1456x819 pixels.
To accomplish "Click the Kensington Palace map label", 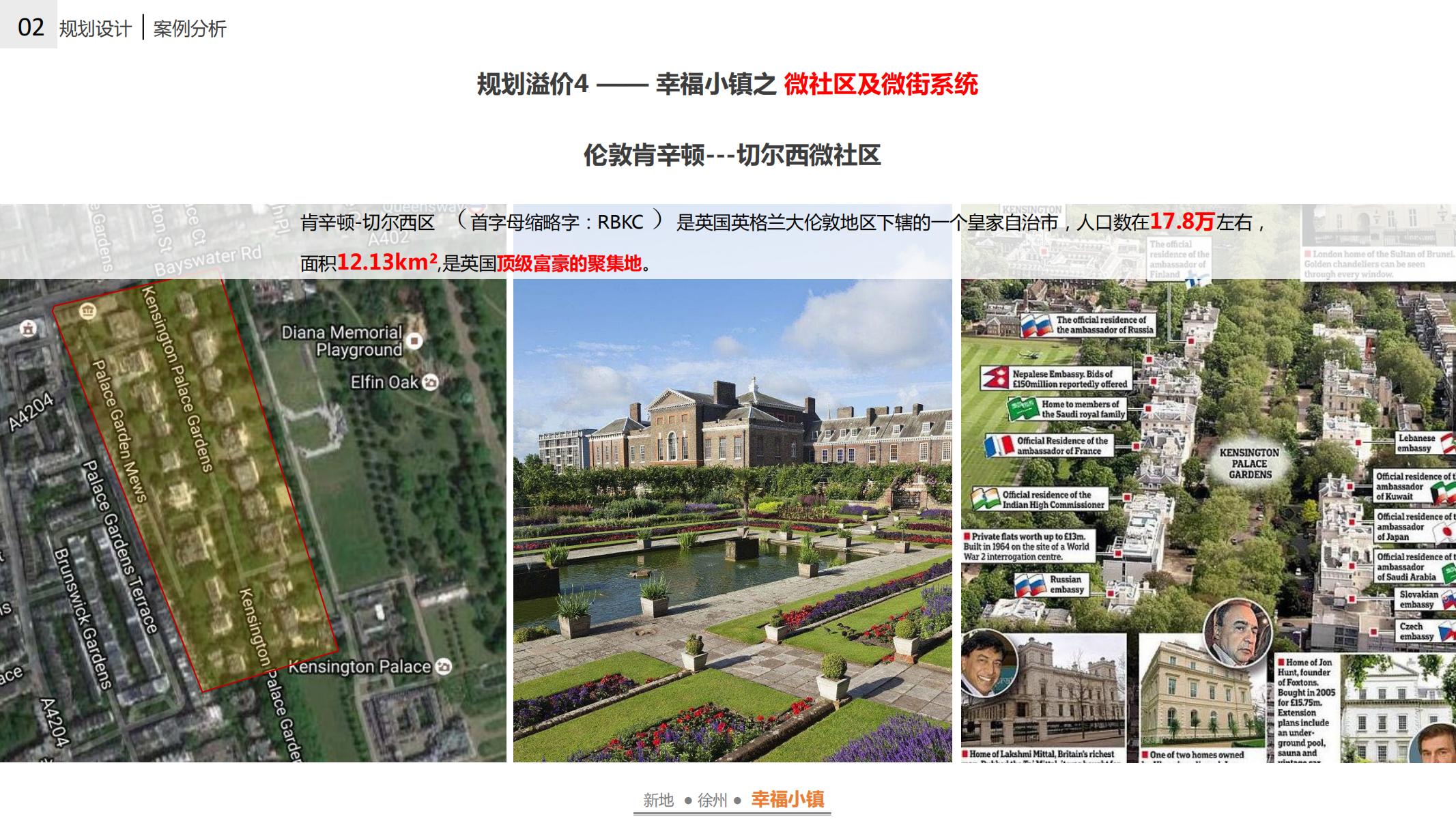I will point(360,666).
